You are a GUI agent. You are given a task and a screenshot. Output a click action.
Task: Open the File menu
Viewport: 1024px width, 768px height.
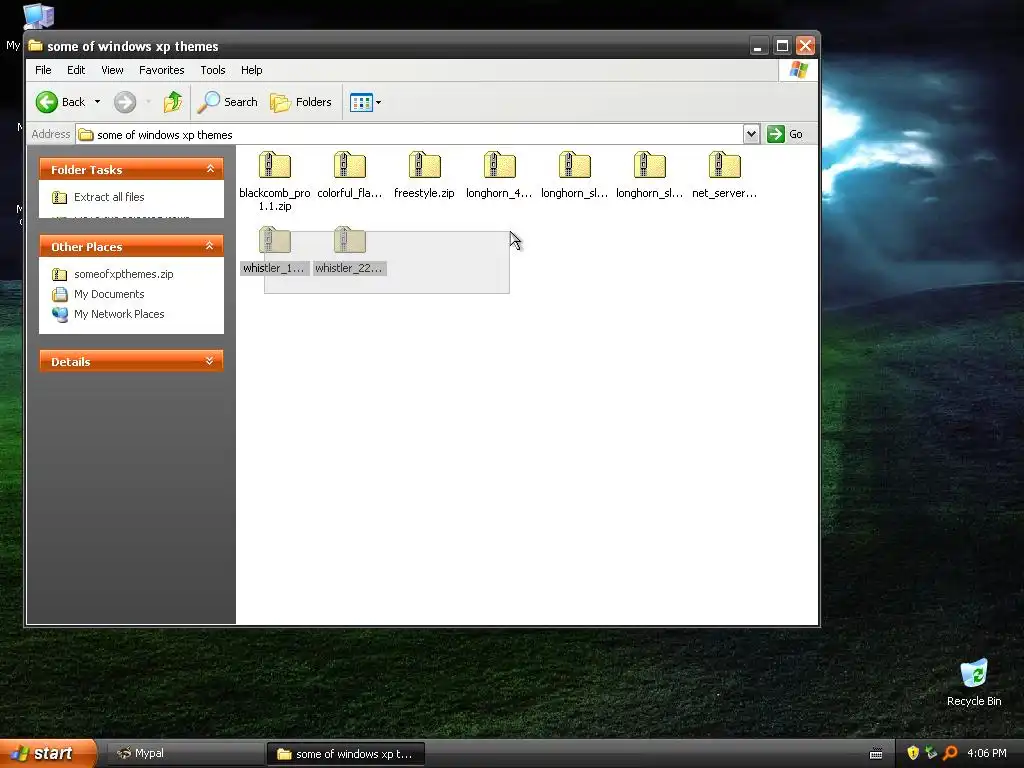(43, 70)
